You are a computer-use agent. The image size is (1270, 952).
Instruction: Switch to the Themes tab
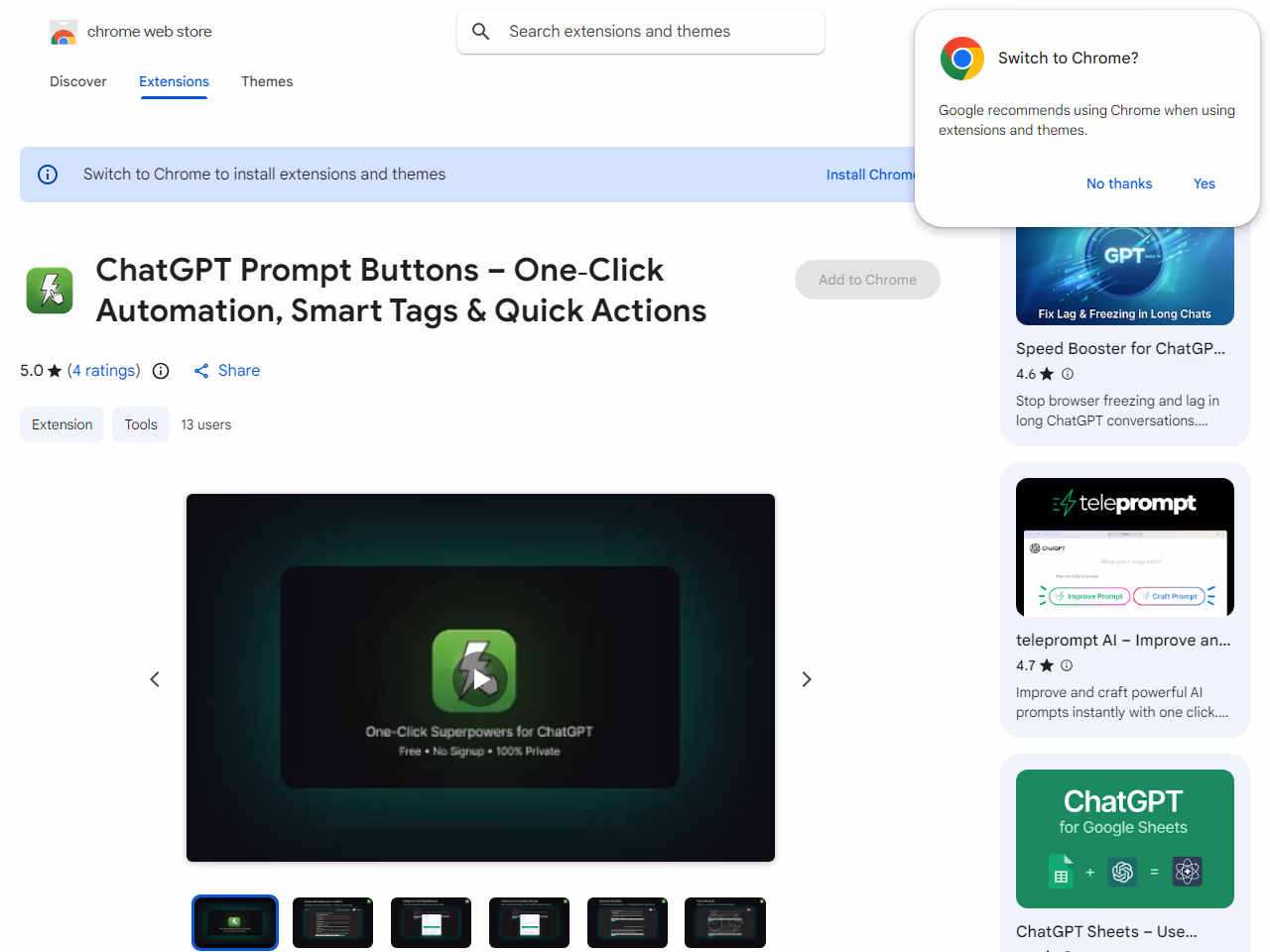tap(267, 81)
